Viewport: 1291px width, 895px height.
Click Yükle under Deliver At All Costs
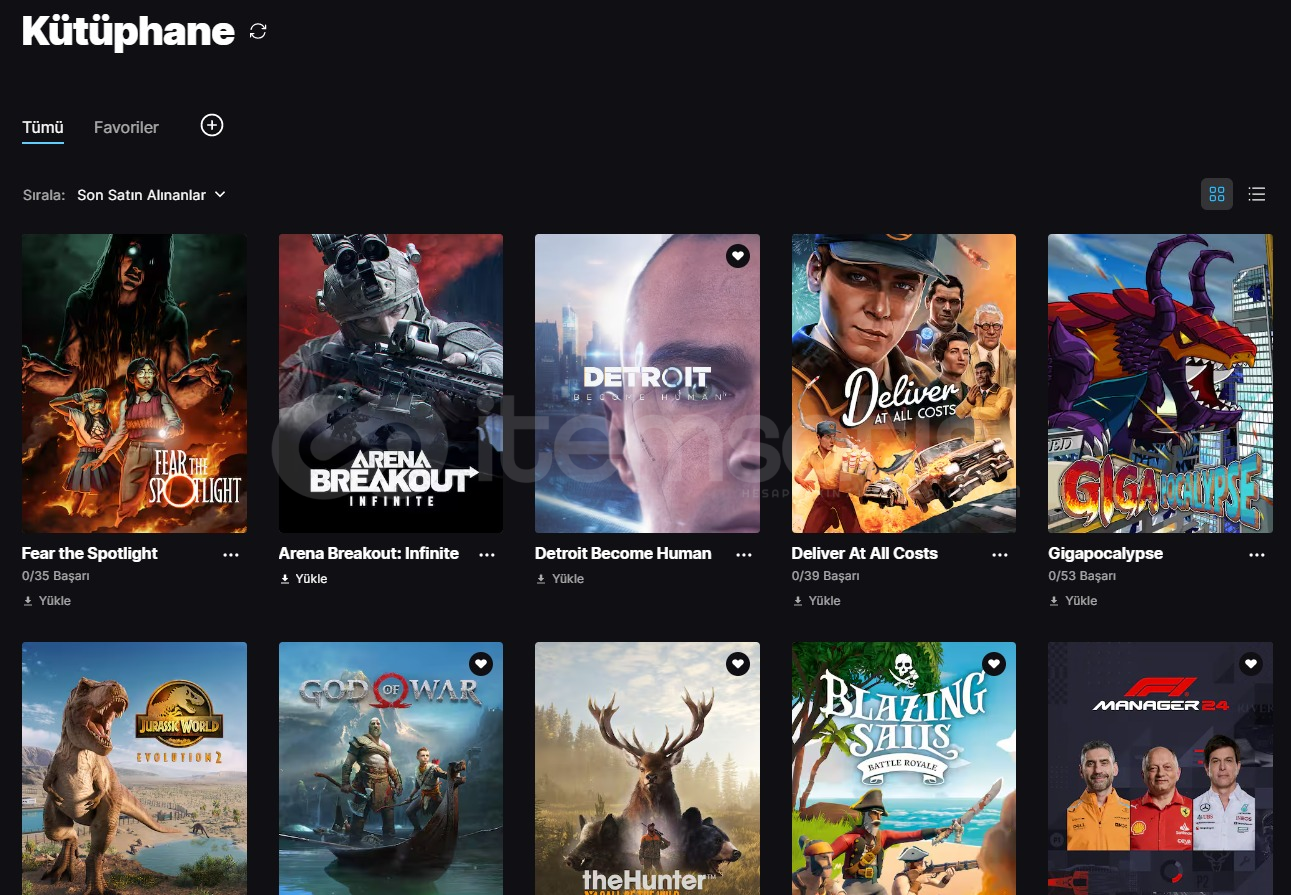(x=816, y=601)
